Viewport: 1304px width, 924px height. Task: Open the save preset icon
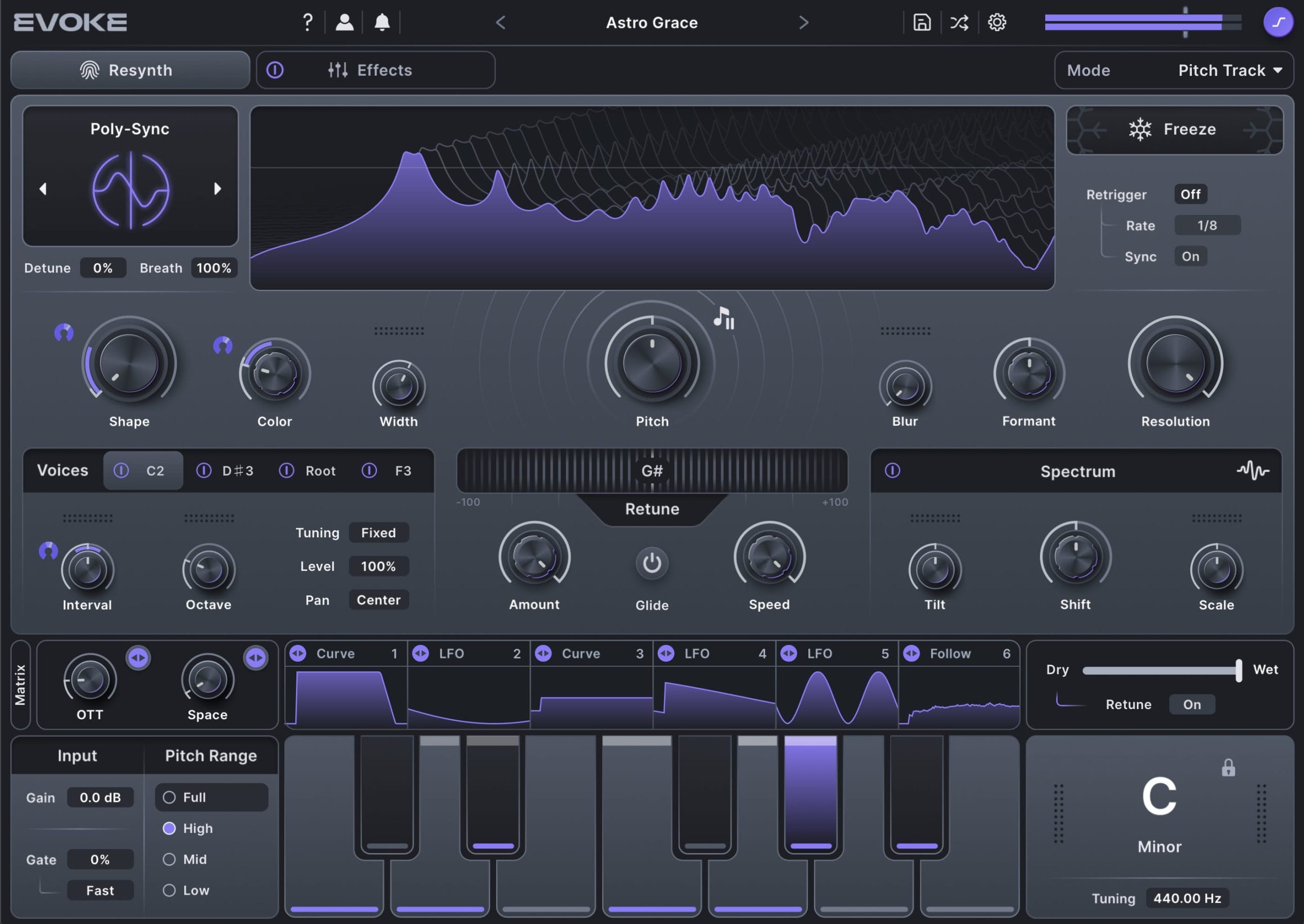point(921,23)
